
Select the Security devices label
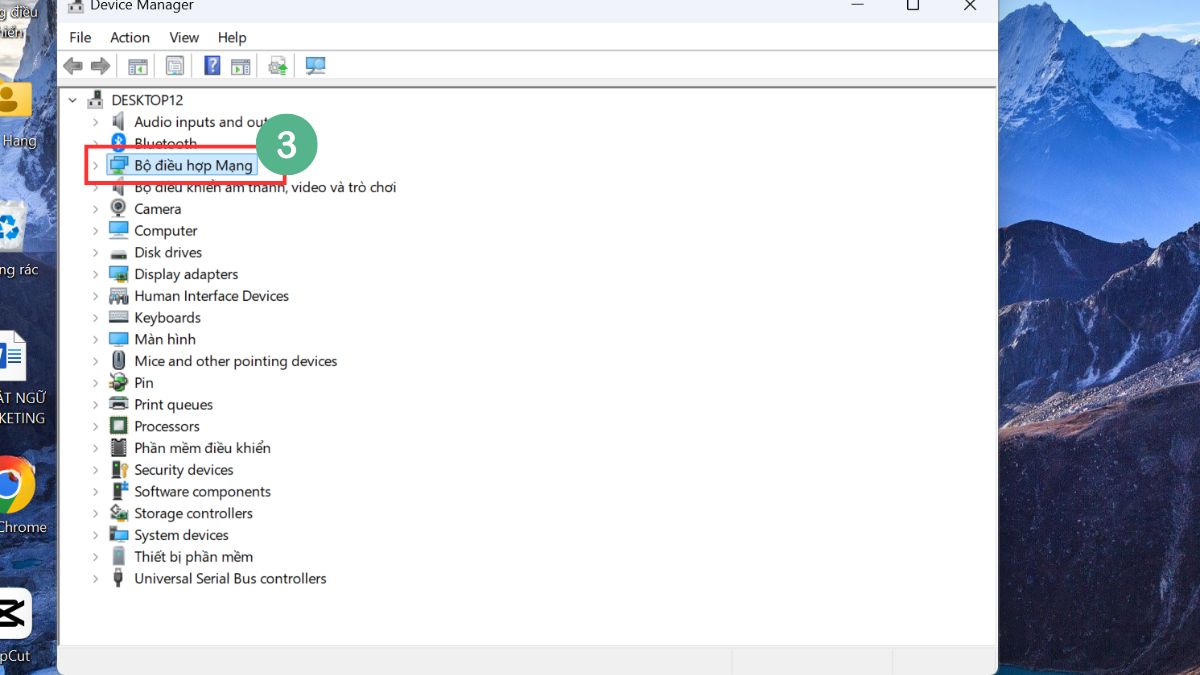click(184, 470)
